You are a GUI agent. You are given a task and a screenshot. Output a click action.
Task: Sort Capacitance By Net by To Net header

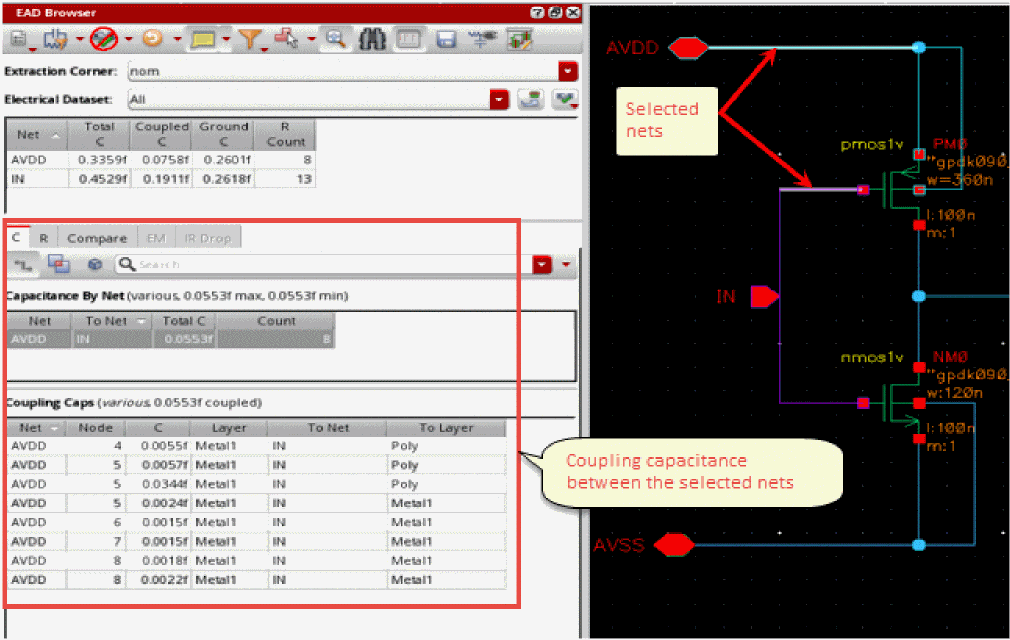coord(112,321)
